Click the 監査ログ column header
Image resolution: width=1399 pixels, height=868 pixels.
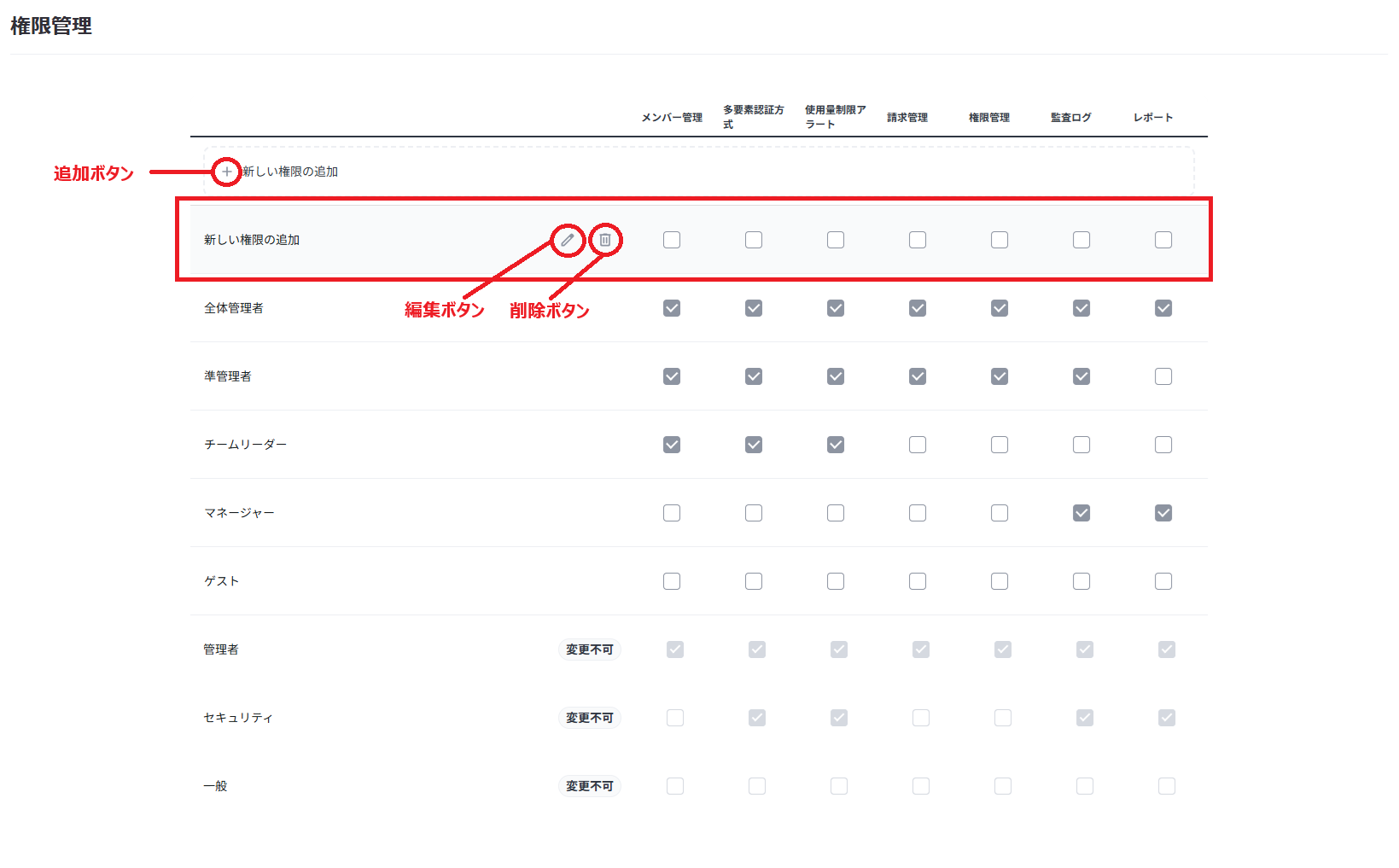coord(1070,118)
